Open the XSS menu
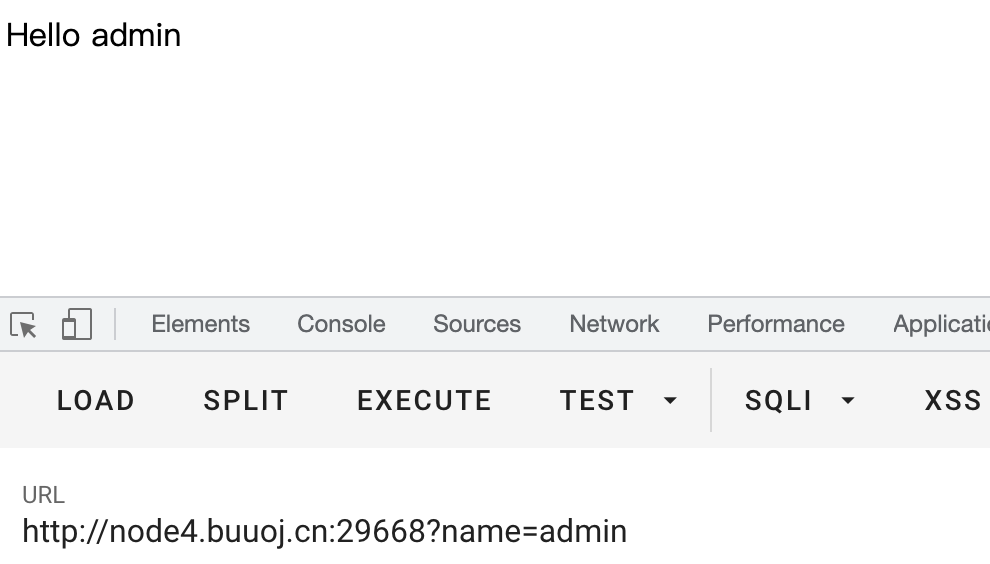The height and width of the screenshot is (564, 990). [x=953, y=400]
